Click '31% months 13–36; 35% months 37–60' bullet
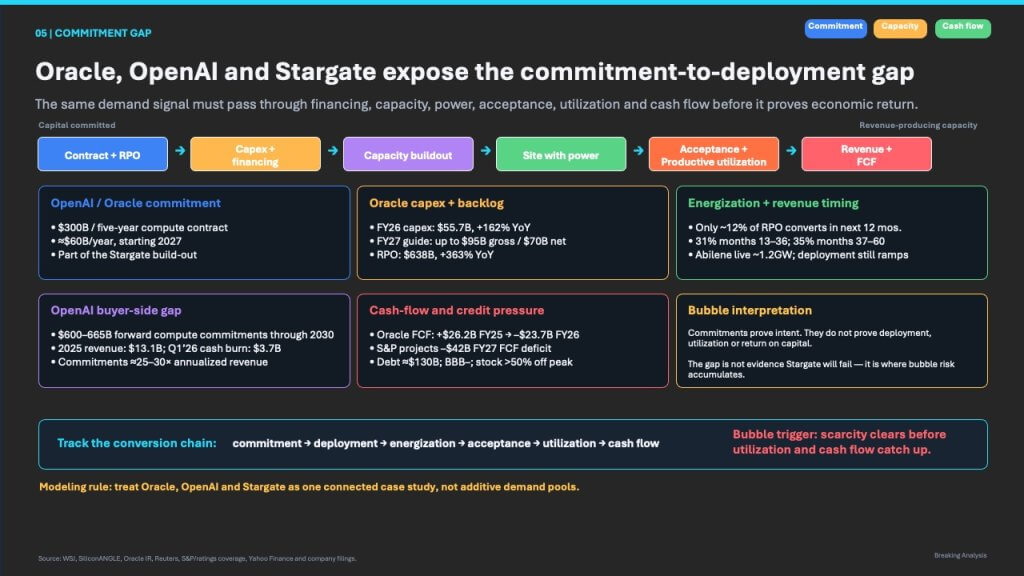The width and height of the screenshot is (1024, 576). (x=786, y=241)
